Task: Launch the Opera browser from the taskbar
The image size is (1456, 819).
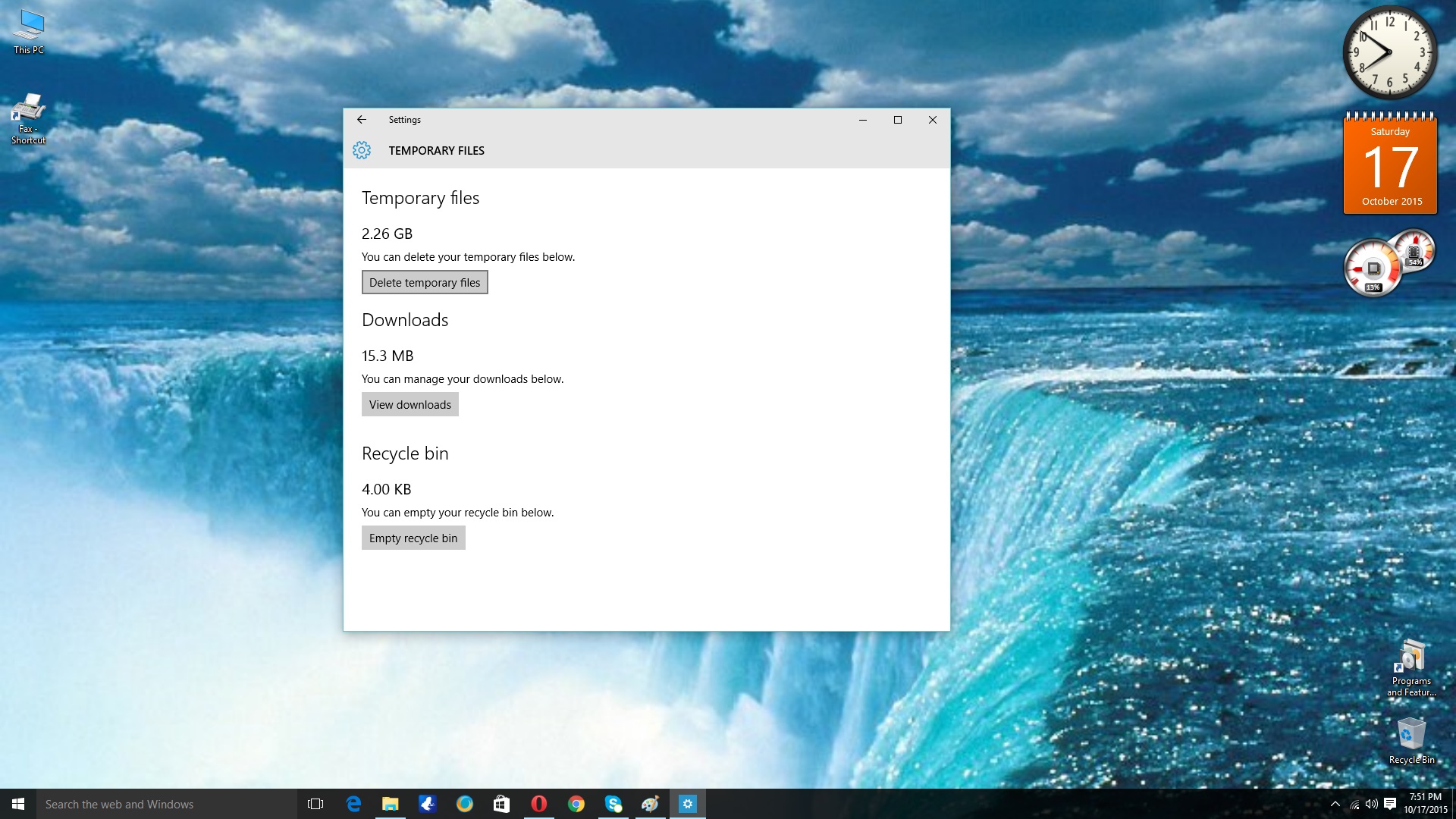Action: [538, 804]
